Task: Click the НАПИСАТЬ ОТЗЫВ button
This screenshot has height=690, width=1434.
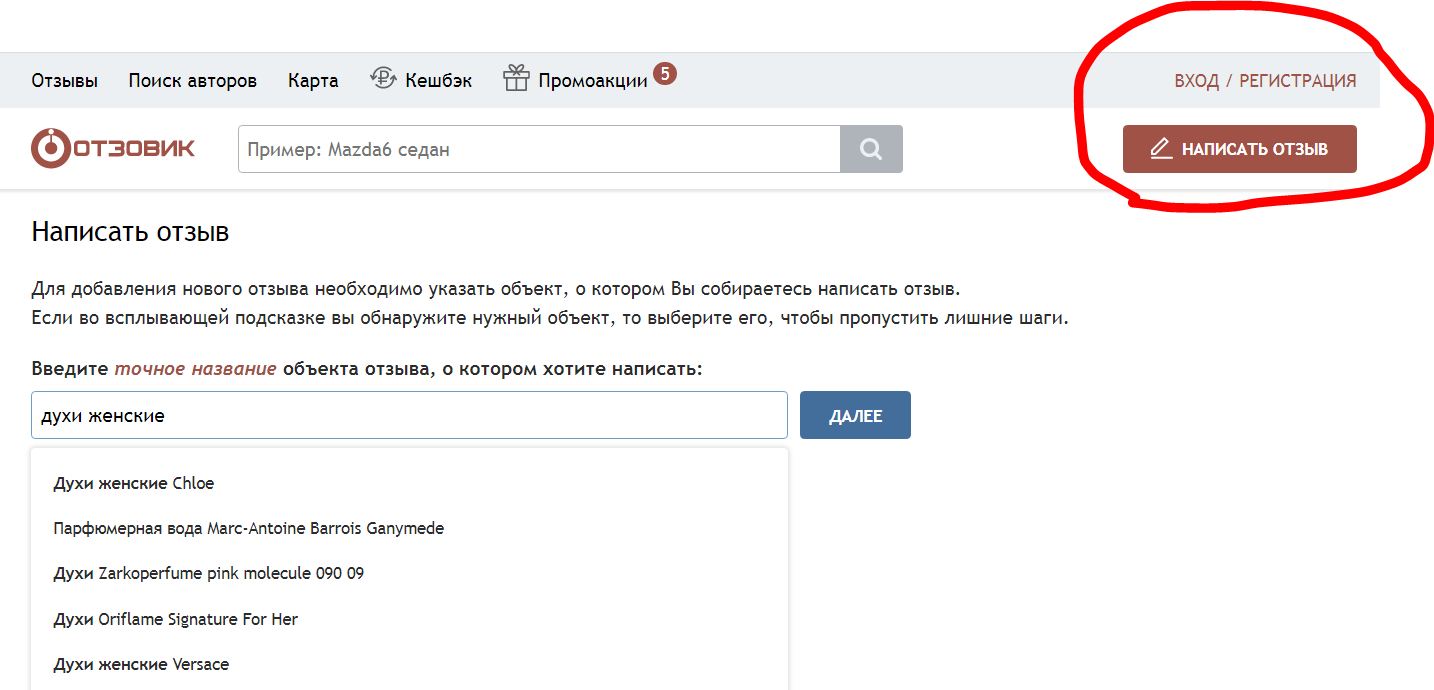Action: [x=1240, y=149]
